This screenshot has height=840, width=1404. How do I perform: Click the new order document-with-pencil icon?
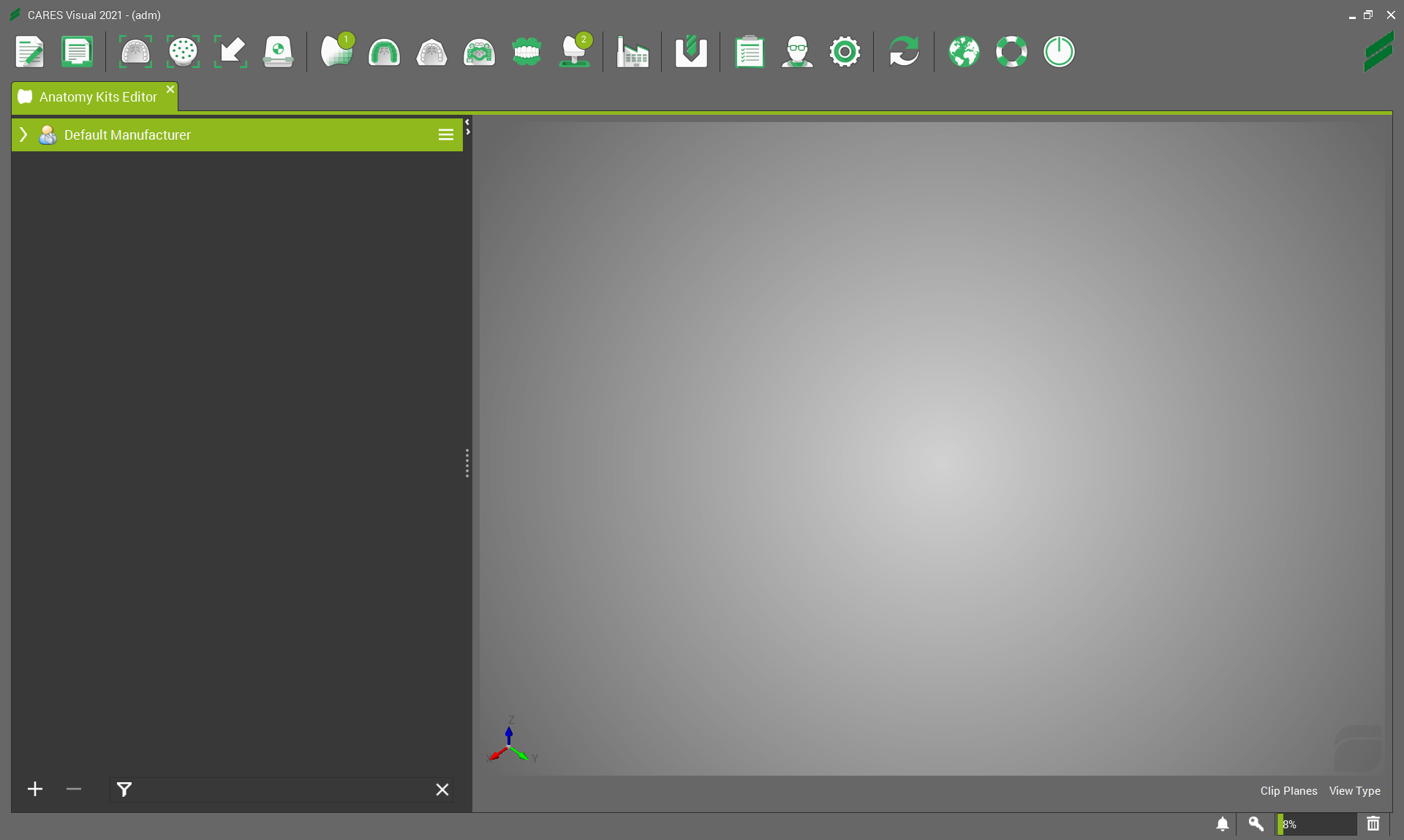click(x=30, y=52)
